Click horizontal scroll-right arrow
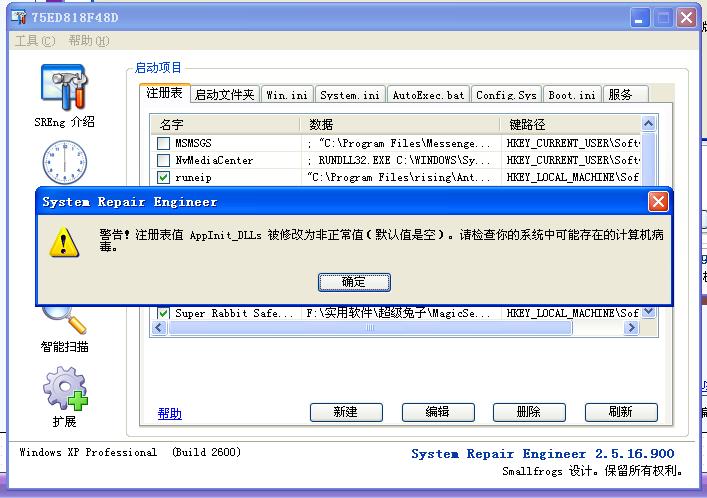This screenshot has width=707, height=498. pos(632,327)
